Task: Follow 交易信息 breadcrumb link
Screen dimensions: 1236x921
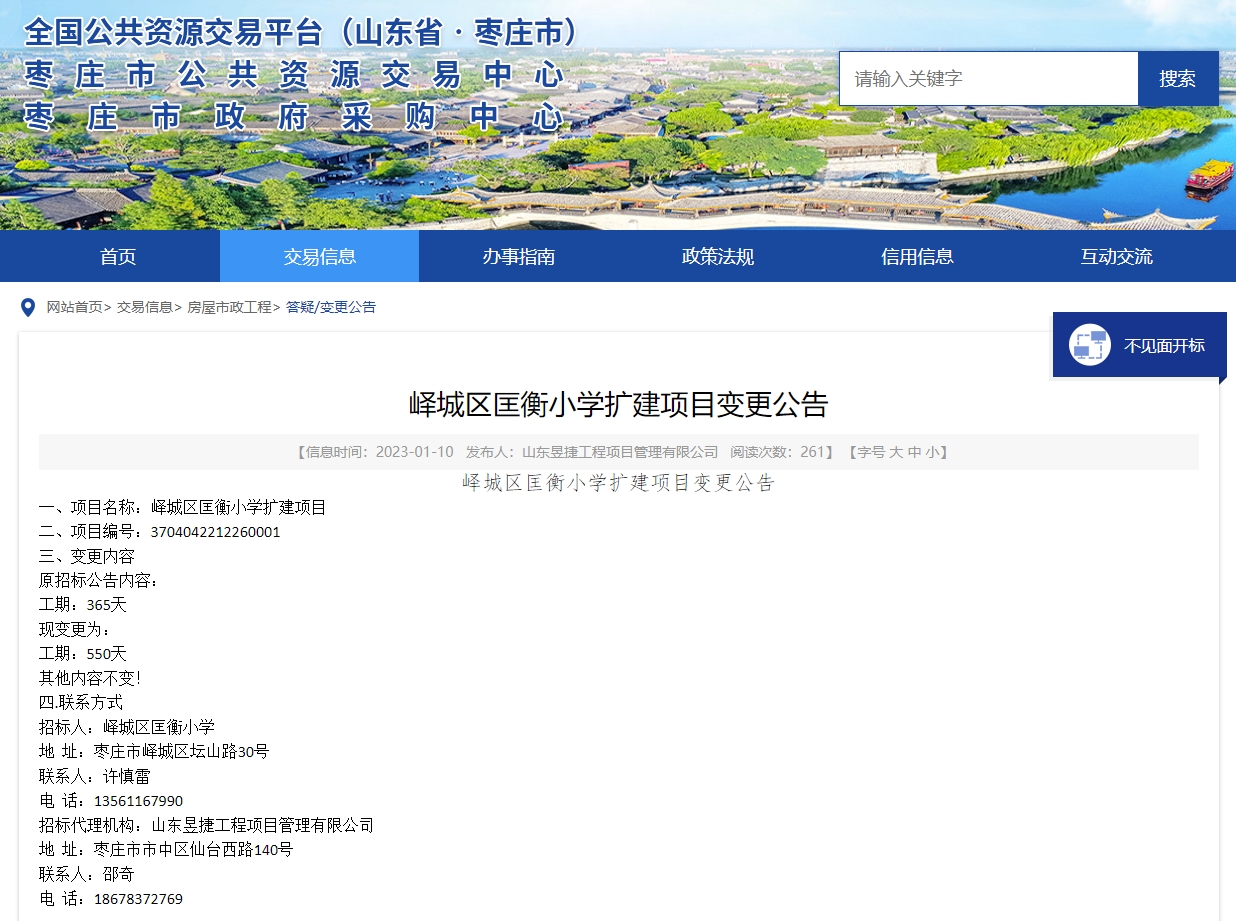Action: click(145, 307)
